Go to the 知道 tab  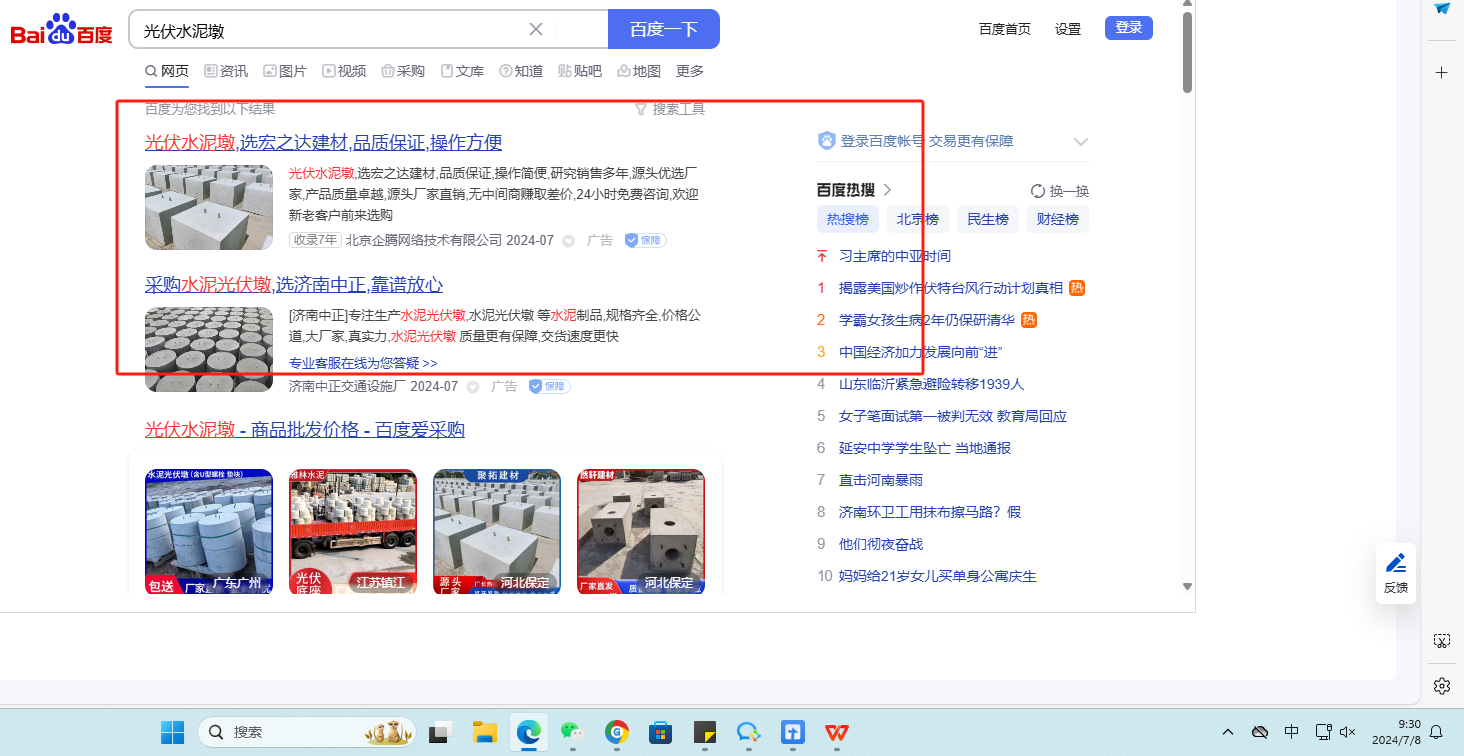click(x=521, y=71)
